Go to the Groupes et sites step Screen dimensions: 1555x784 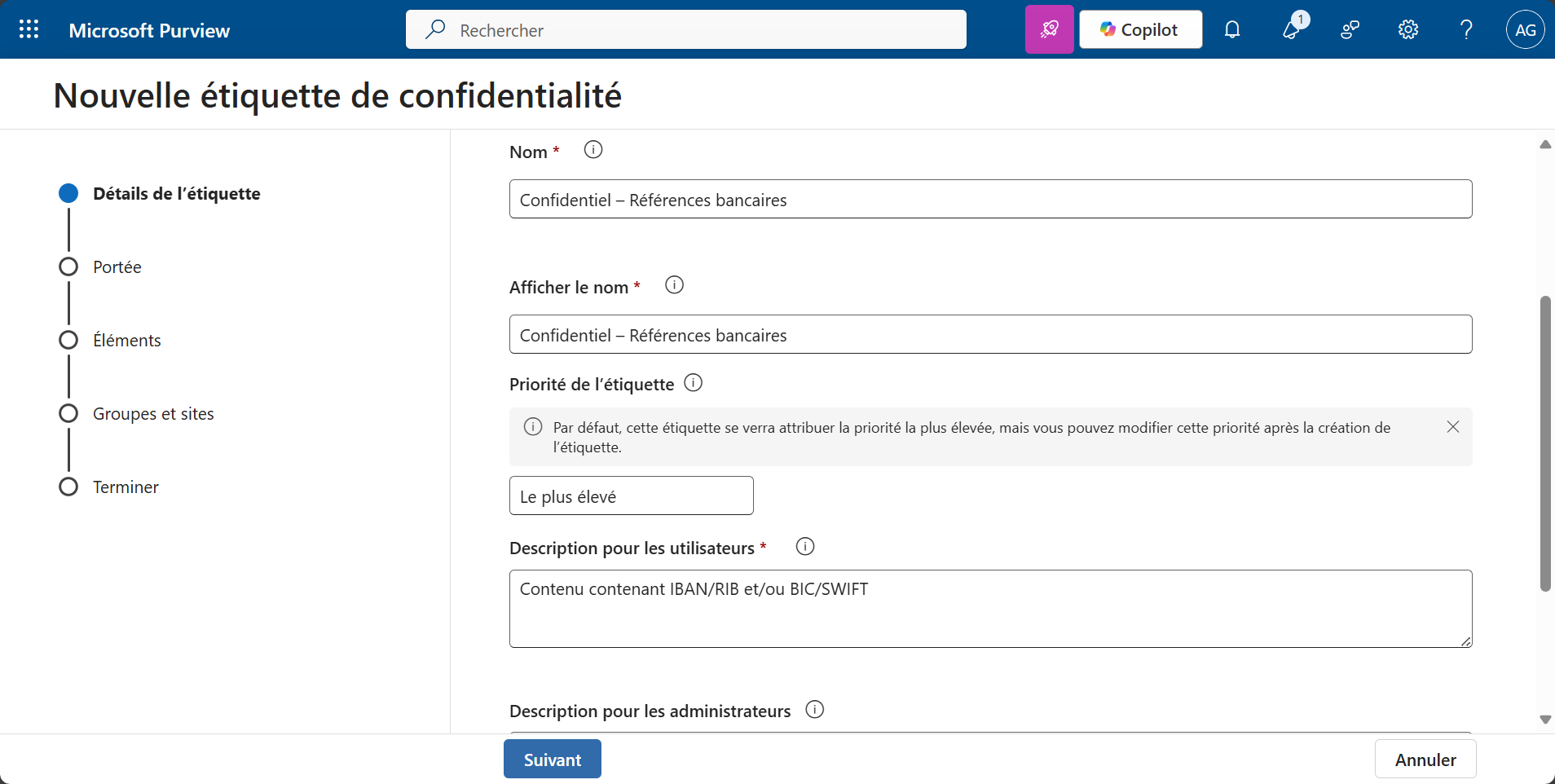click(153, 414)
